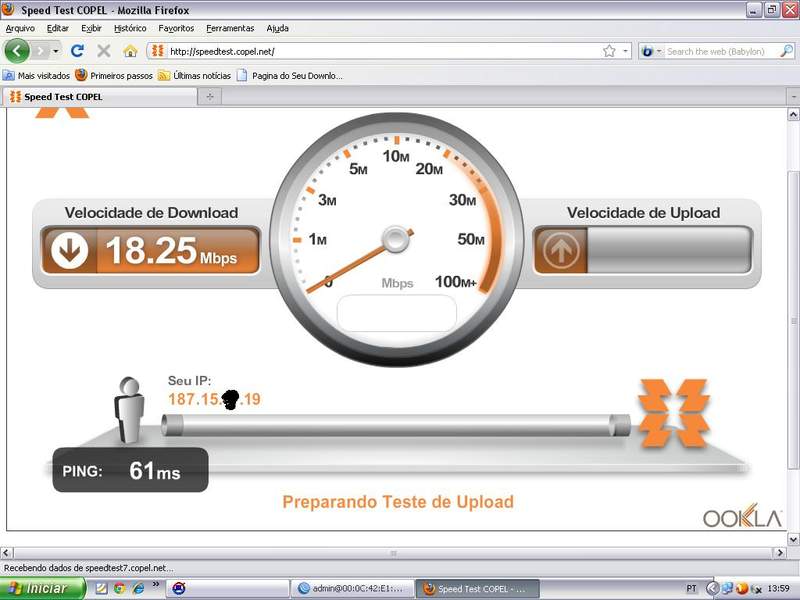Click the upload arrow icon in Upload panel
Image resolution: width=800 pixels, height=600 pixels.
click(561, 251)
